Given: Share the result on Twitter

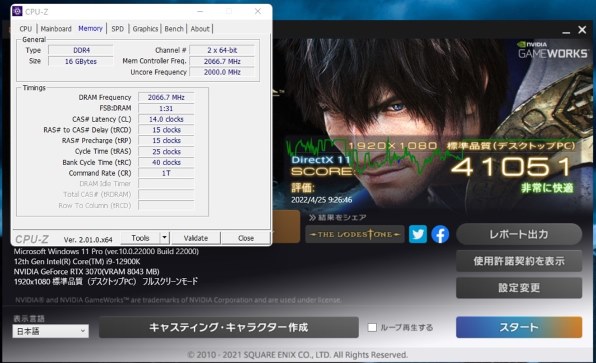Looking at the screenshot, I should pyautogui.click(x=417, y=234).
